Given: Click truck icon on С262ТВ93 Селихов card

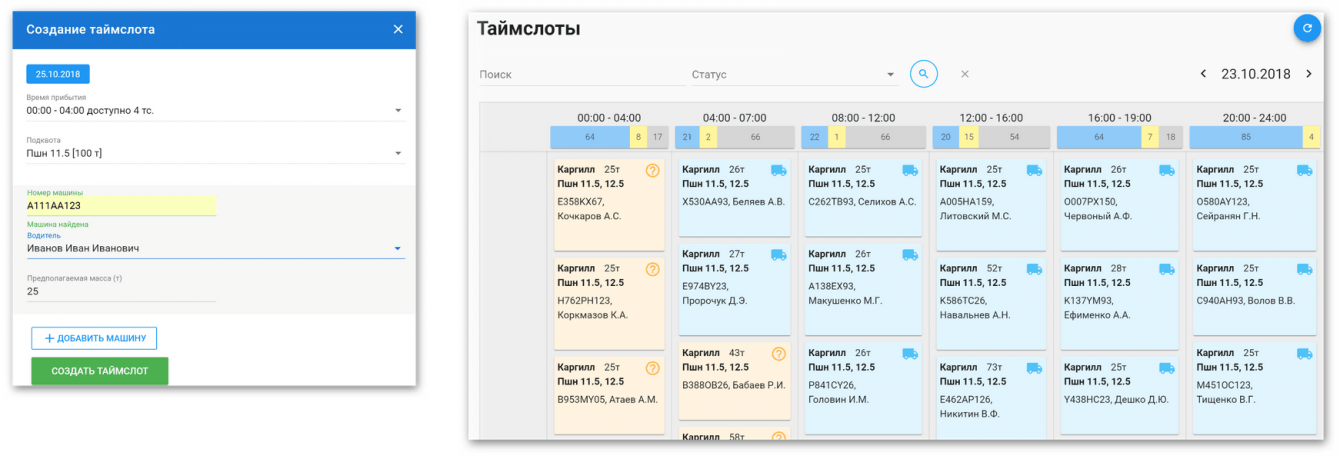Looking at the screenshot, I should [910, 171].
